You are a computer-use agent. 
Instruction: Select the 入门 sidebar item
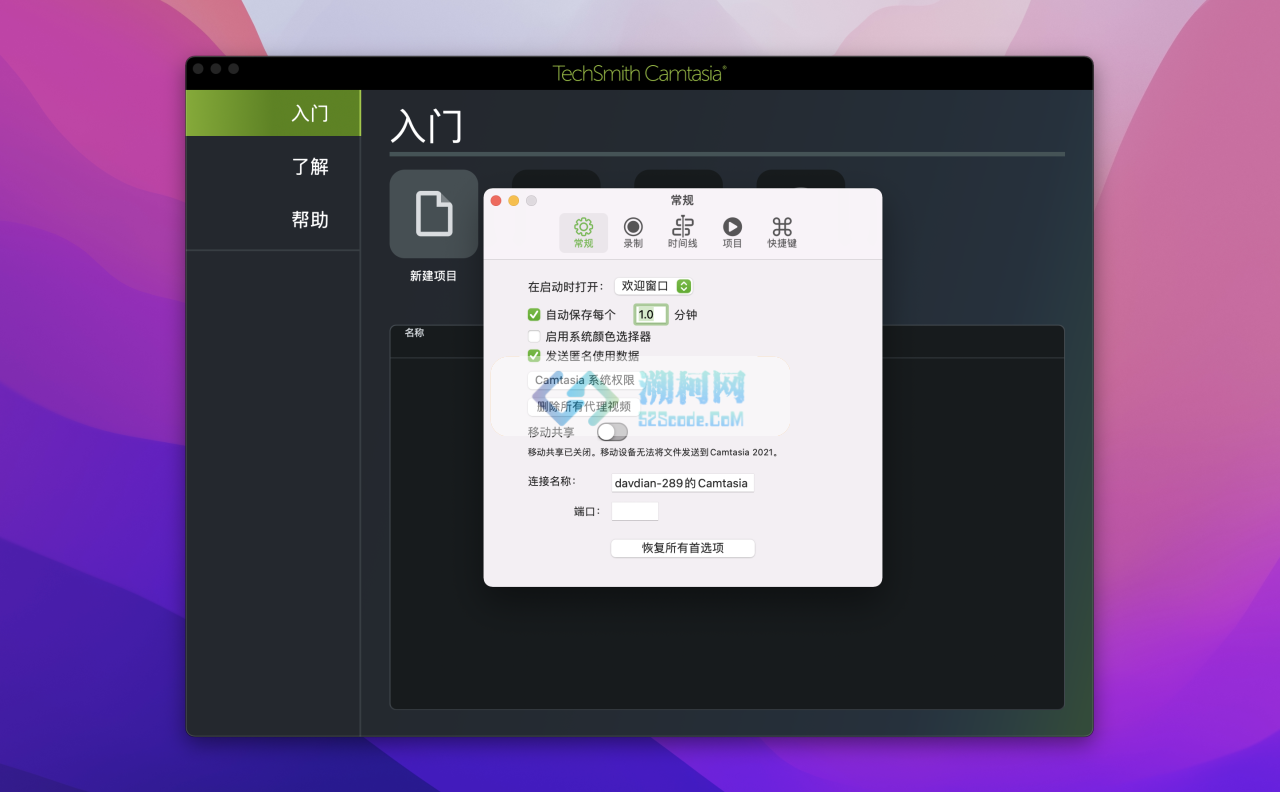[273, 113]
